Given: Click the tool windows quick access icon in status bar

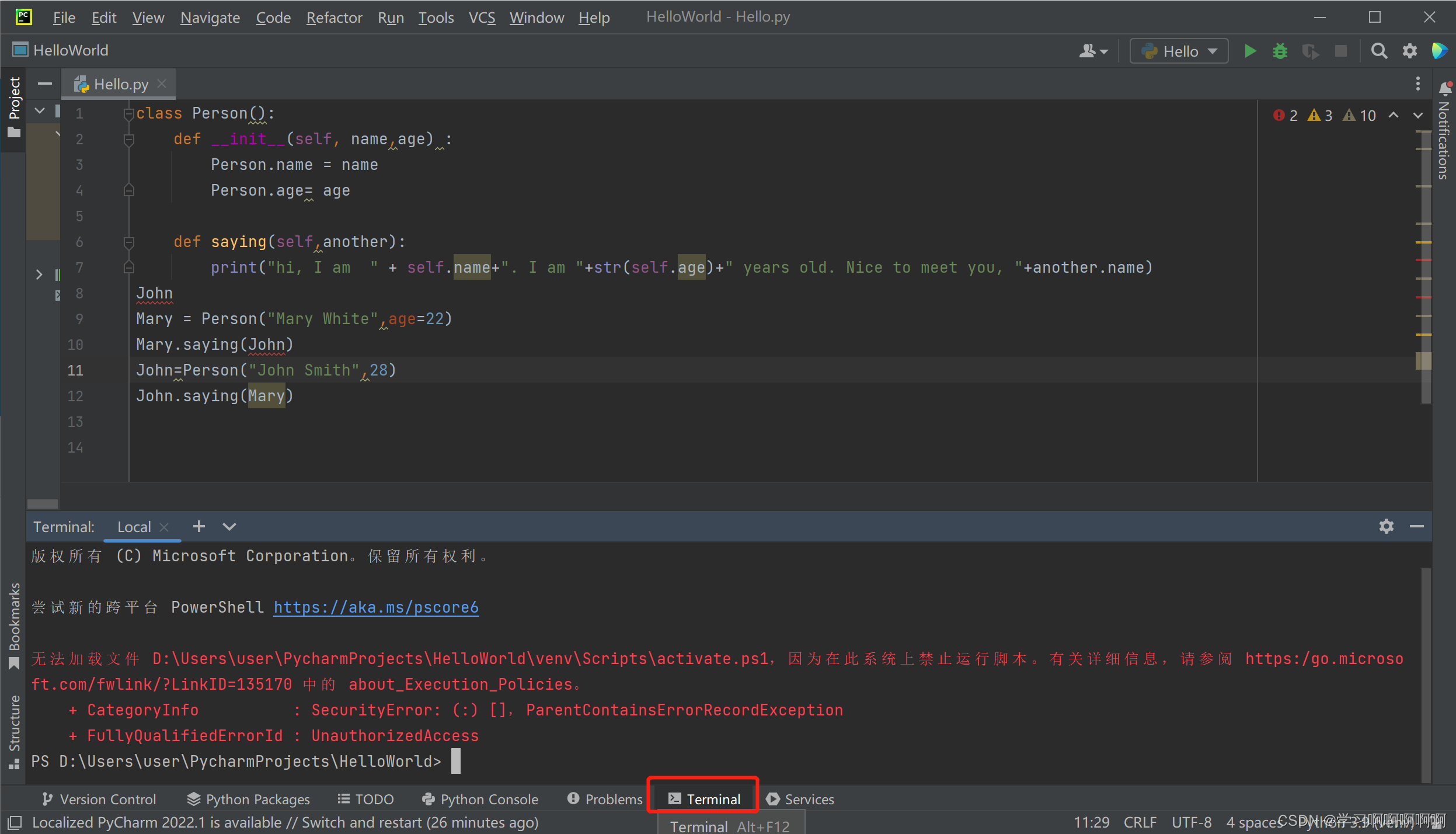Looking at the screenshot, I should tap(14, 823).
